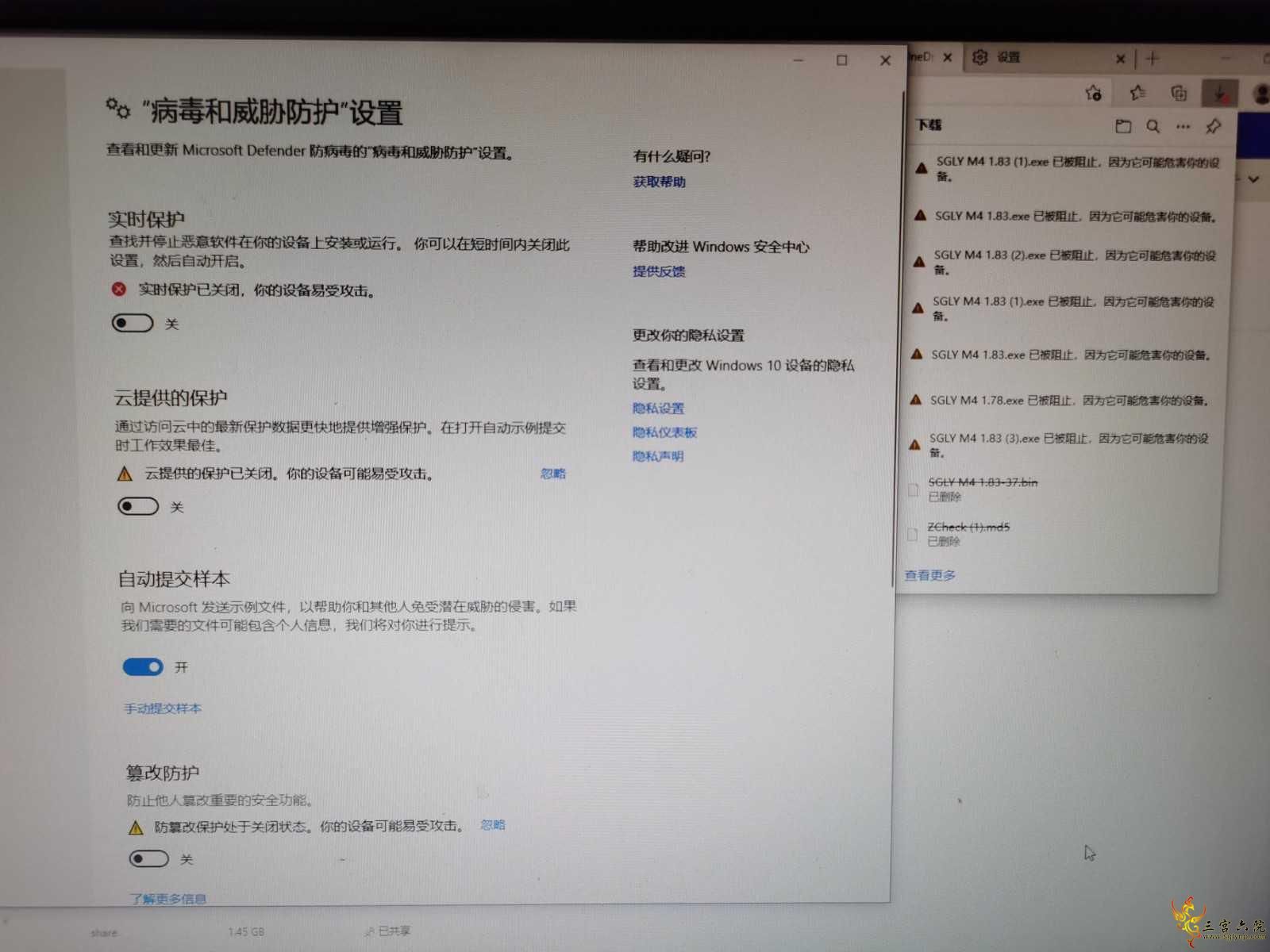The height and width of the screenshot is (952, 1270).
Task: Click the warning icon of SGLY M4 1.78.exe
Action: [x=915, y=400]
